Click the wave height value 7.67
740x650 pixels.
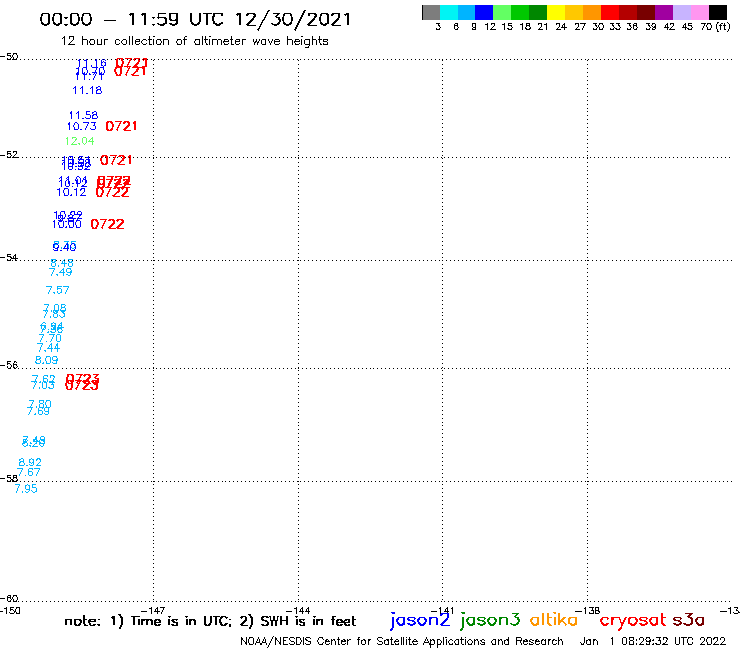click(x=29, y=472)
